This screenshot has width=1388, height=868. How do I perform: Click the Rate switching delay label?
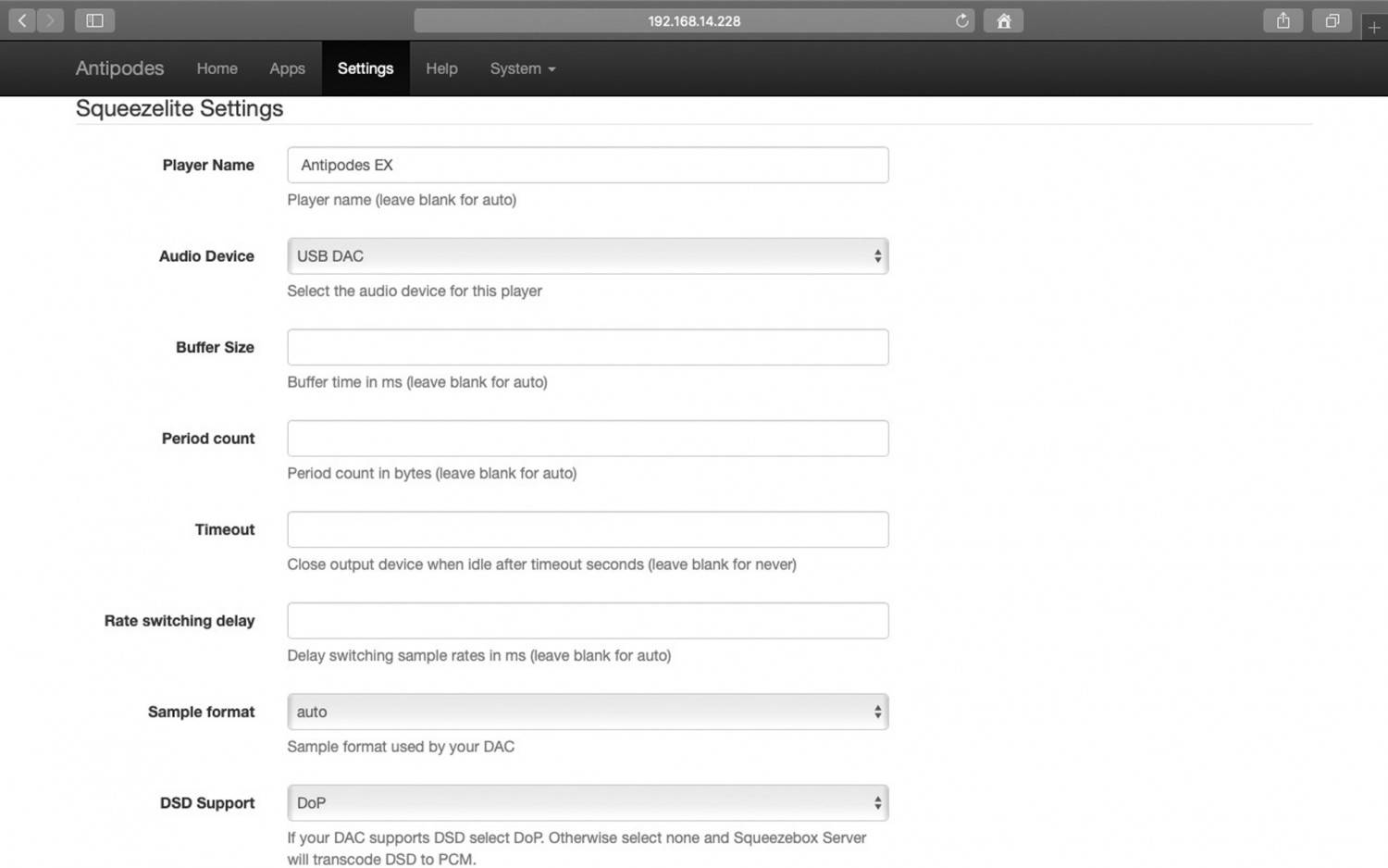(x=180, y=621)
